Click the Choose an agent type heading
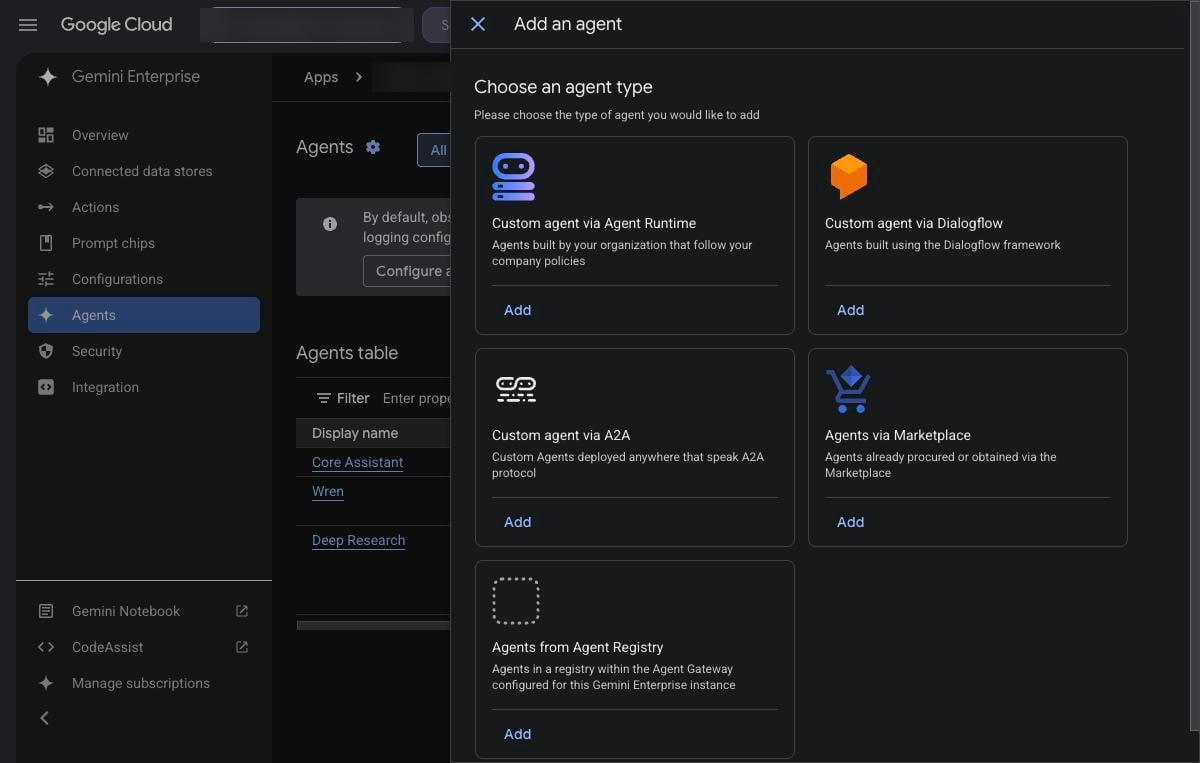 tap(563, 87)
